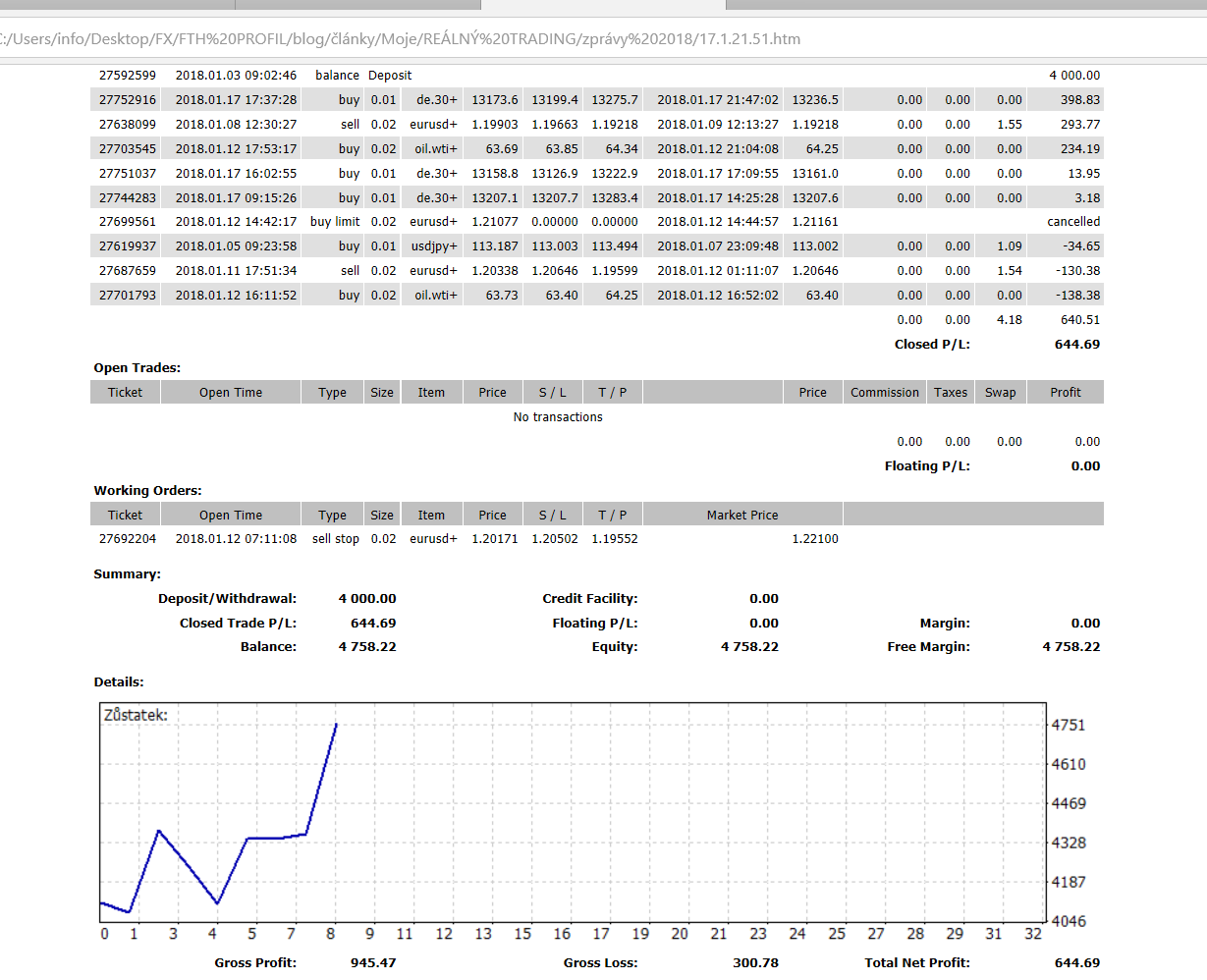
Task: Switch to the active white browser tab
Action: 603,5
